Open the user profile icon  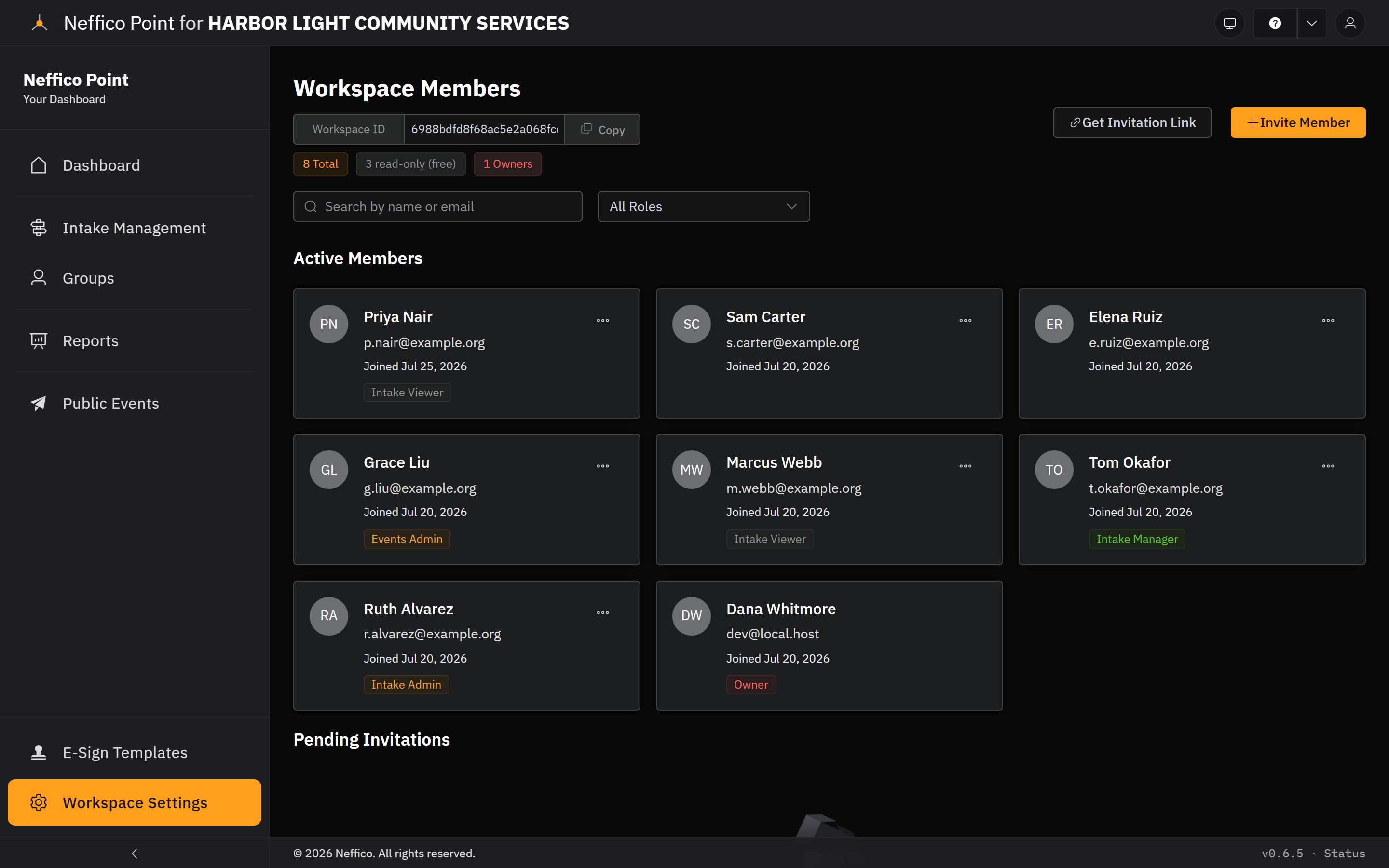(1350, 24)
